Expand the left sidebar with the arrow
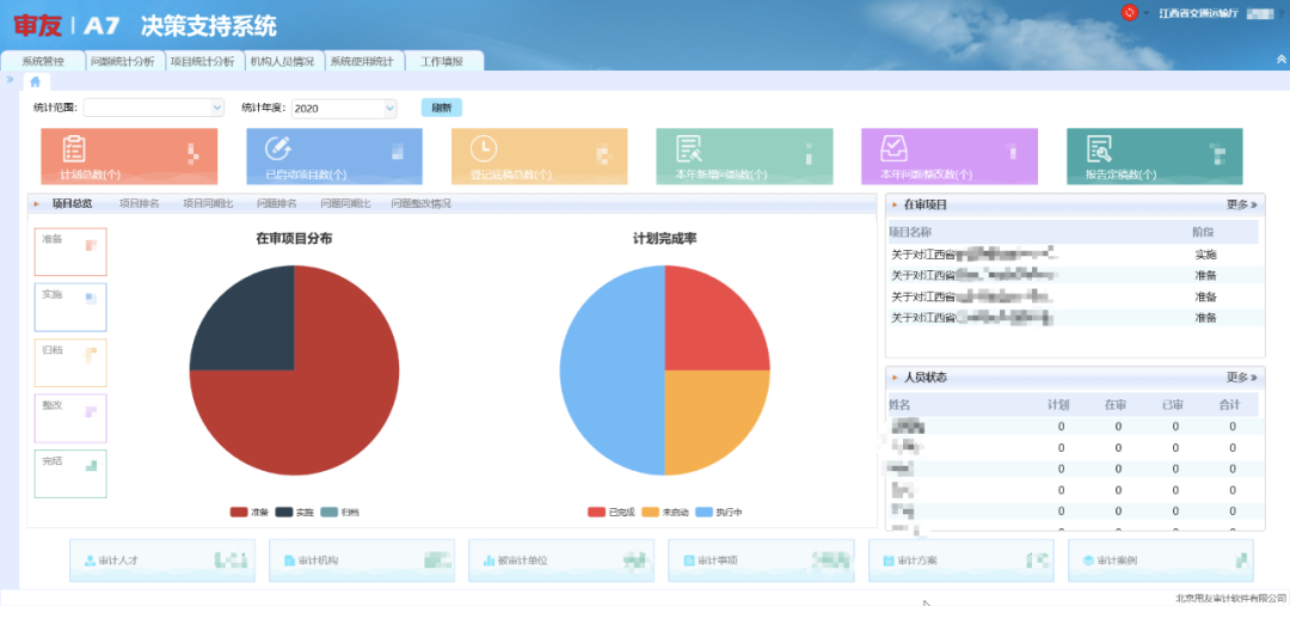 pyautogui.click(x=9, y=79)
